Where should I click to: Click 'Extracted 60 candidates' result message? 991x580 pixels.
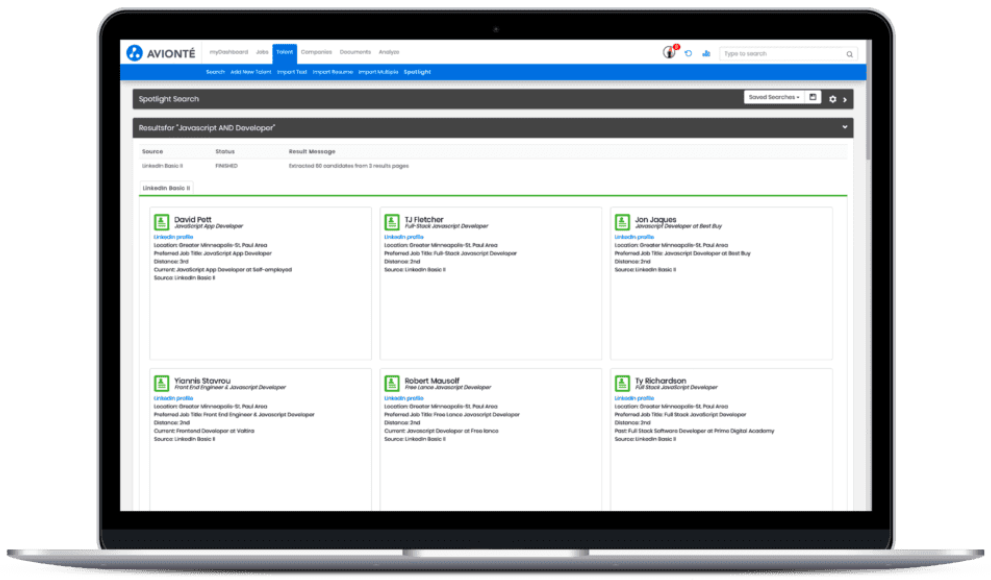click(349, 166)
